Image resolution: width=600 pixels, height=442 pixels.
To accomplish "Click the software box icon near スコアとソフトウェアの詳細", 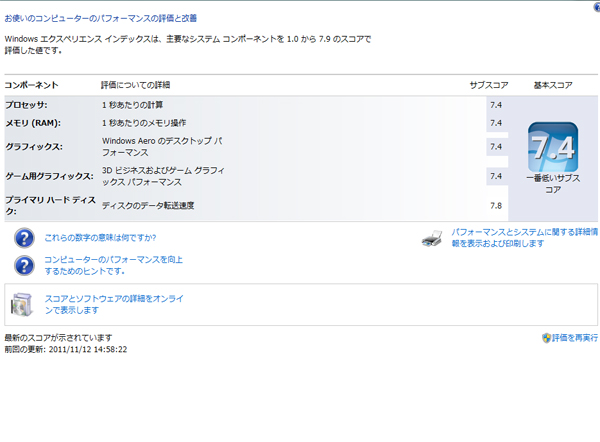I will pyautogui.click(x=21, y=305).
